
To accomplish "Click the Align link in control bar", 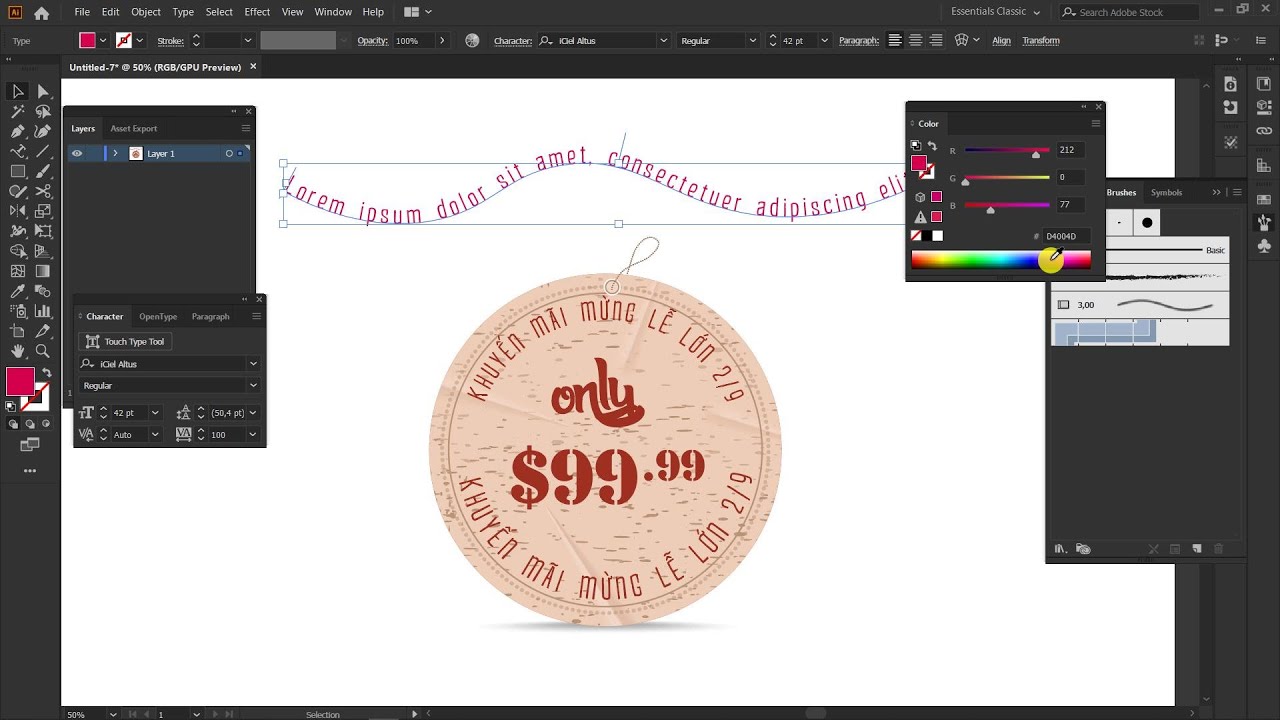I will coord(1001,40).
